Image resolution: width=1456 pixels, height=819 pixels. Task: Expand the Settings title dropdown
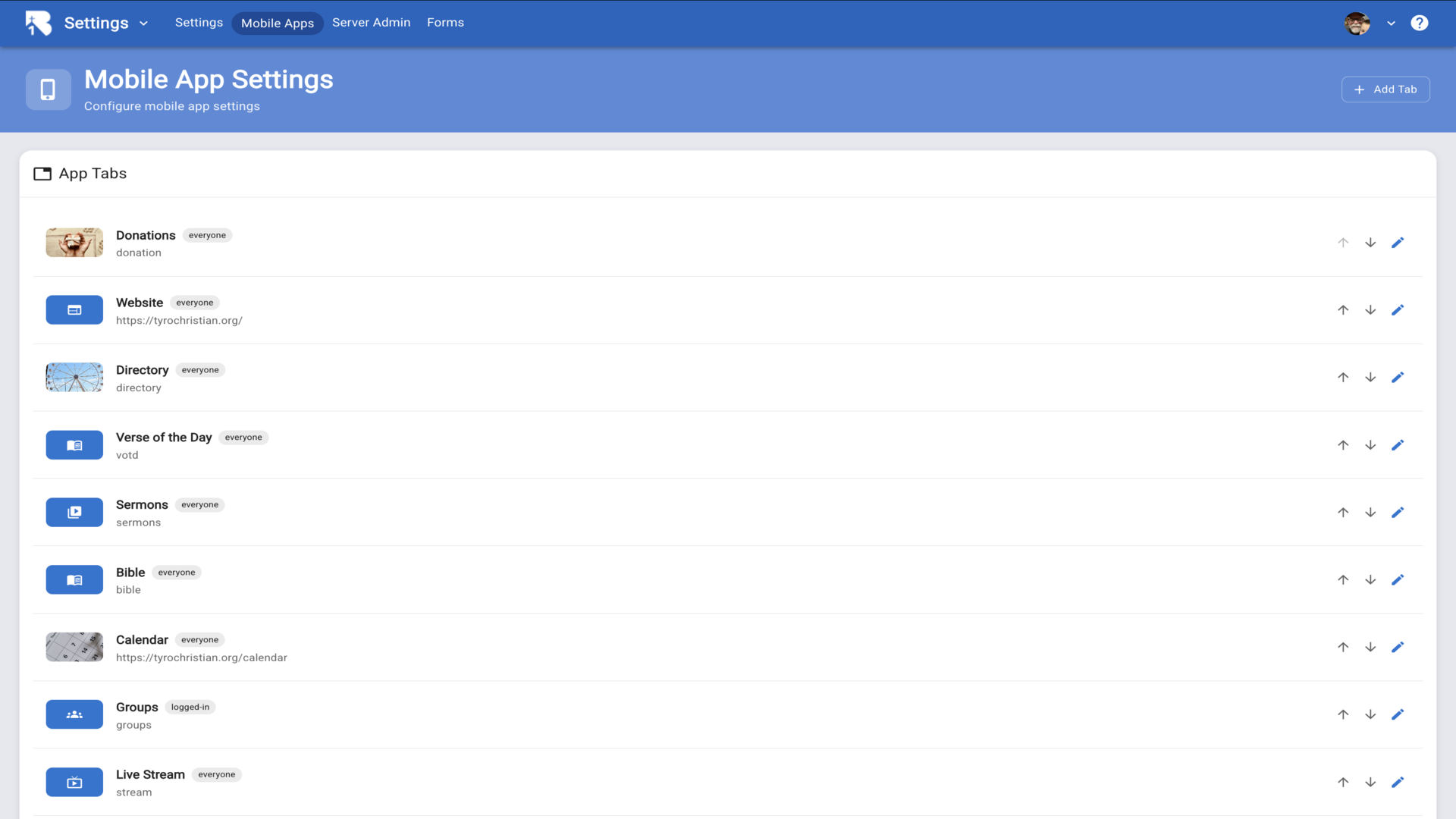point(143,24)
